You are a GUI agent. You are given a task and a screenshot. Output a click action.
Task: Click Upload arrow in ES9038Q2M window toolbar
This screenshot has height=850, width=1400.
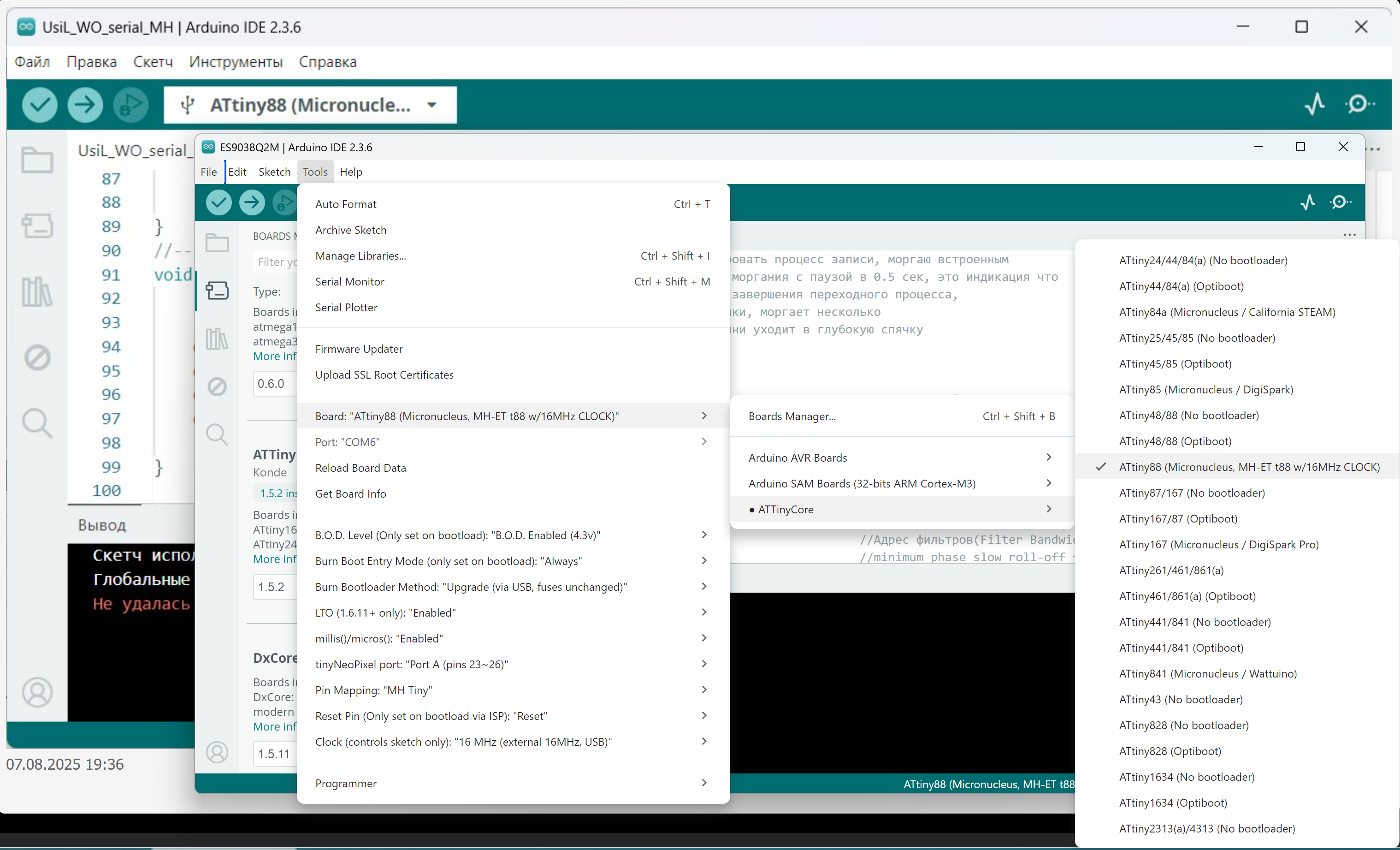[x=252, y=202]
